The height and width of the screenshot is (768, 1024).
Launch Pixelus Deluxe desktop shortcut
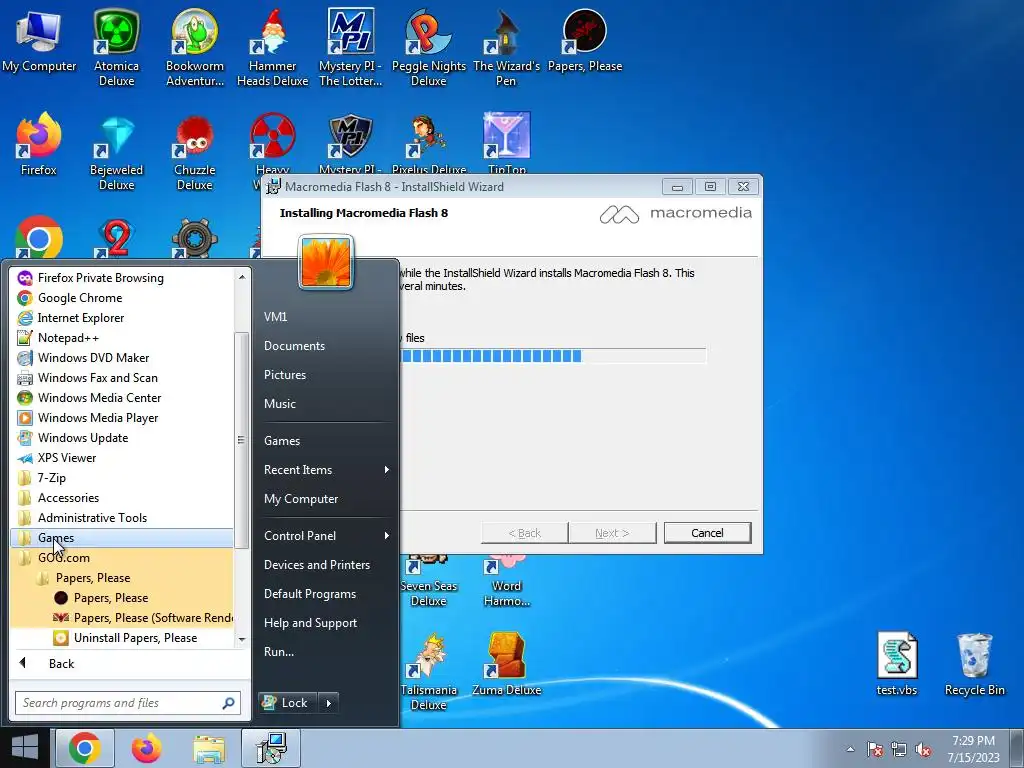point(428,142)
